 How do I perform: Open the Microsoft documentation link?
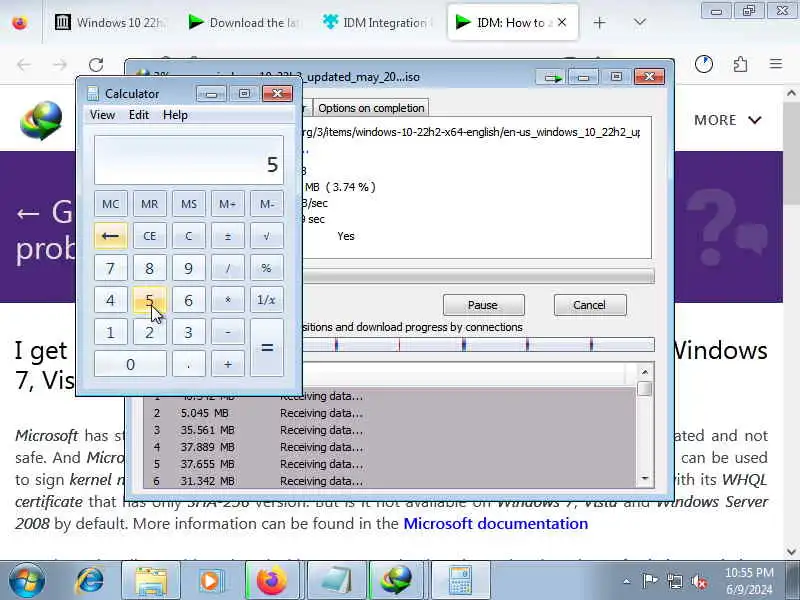click(x=495, y=523)
